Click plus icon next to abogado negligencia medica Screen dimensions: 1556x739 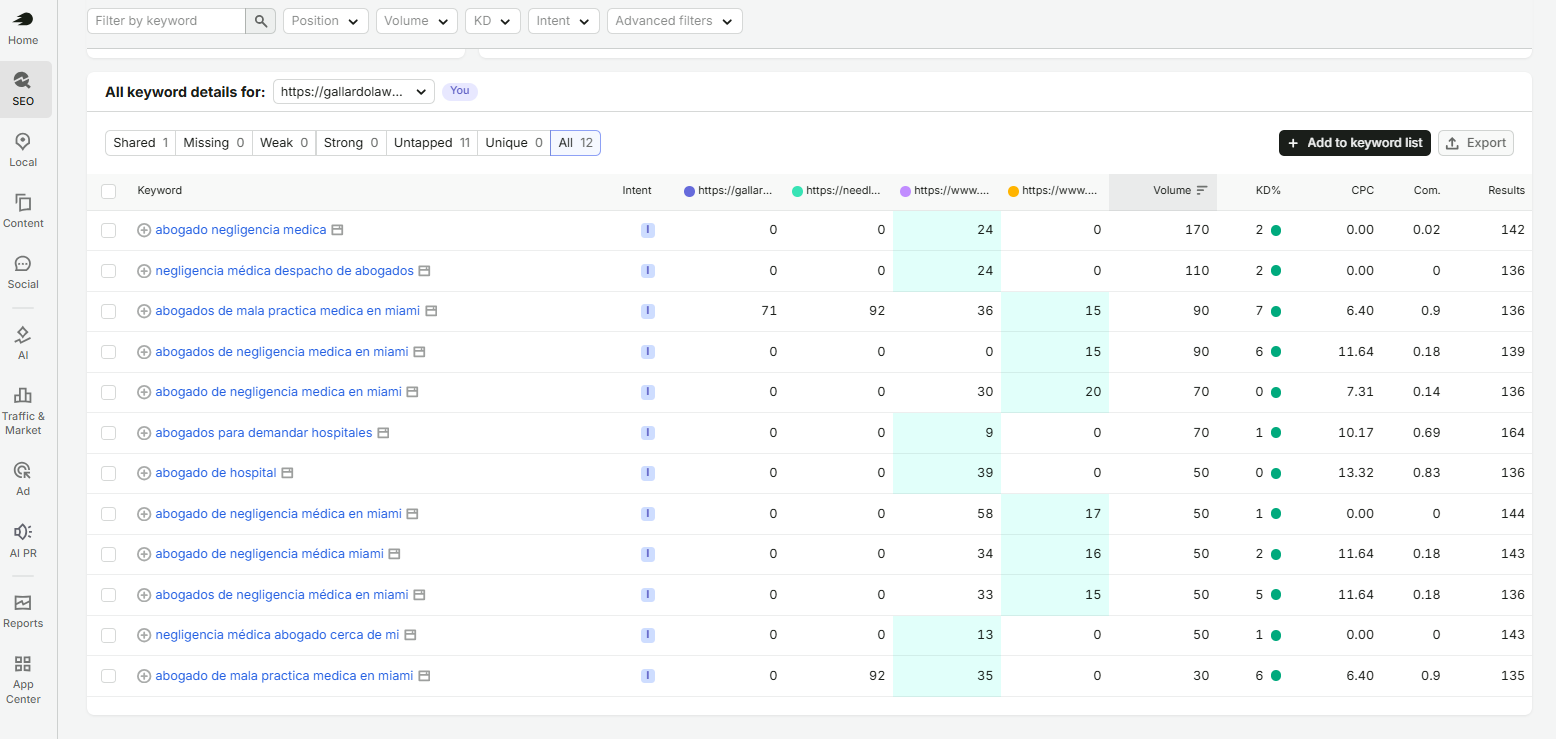click(144, 230)
